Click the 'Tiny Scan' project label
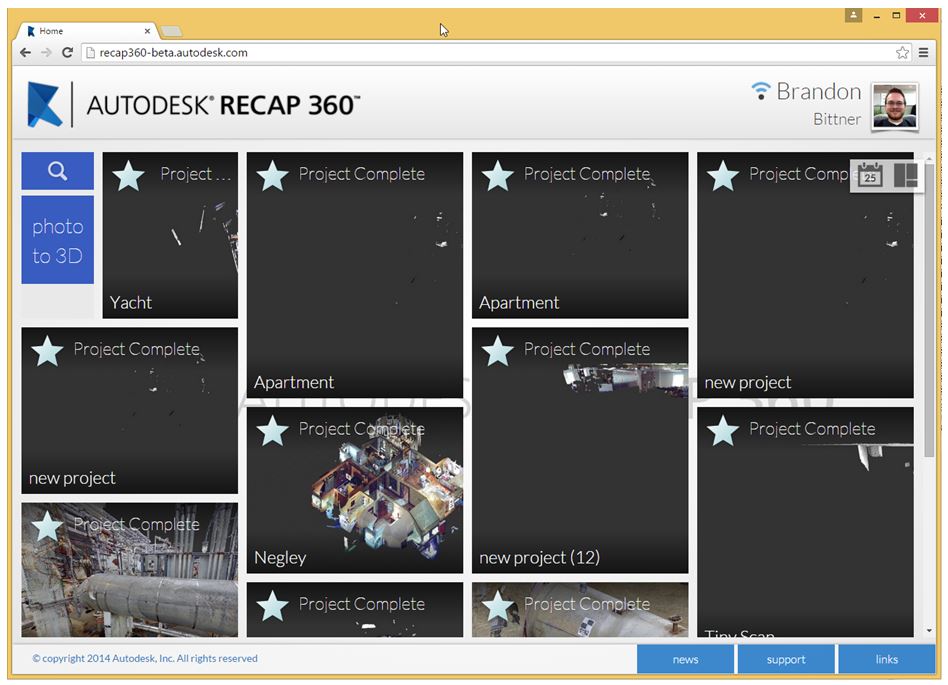Viewport: 948px width, 685px height. point(739,634)
